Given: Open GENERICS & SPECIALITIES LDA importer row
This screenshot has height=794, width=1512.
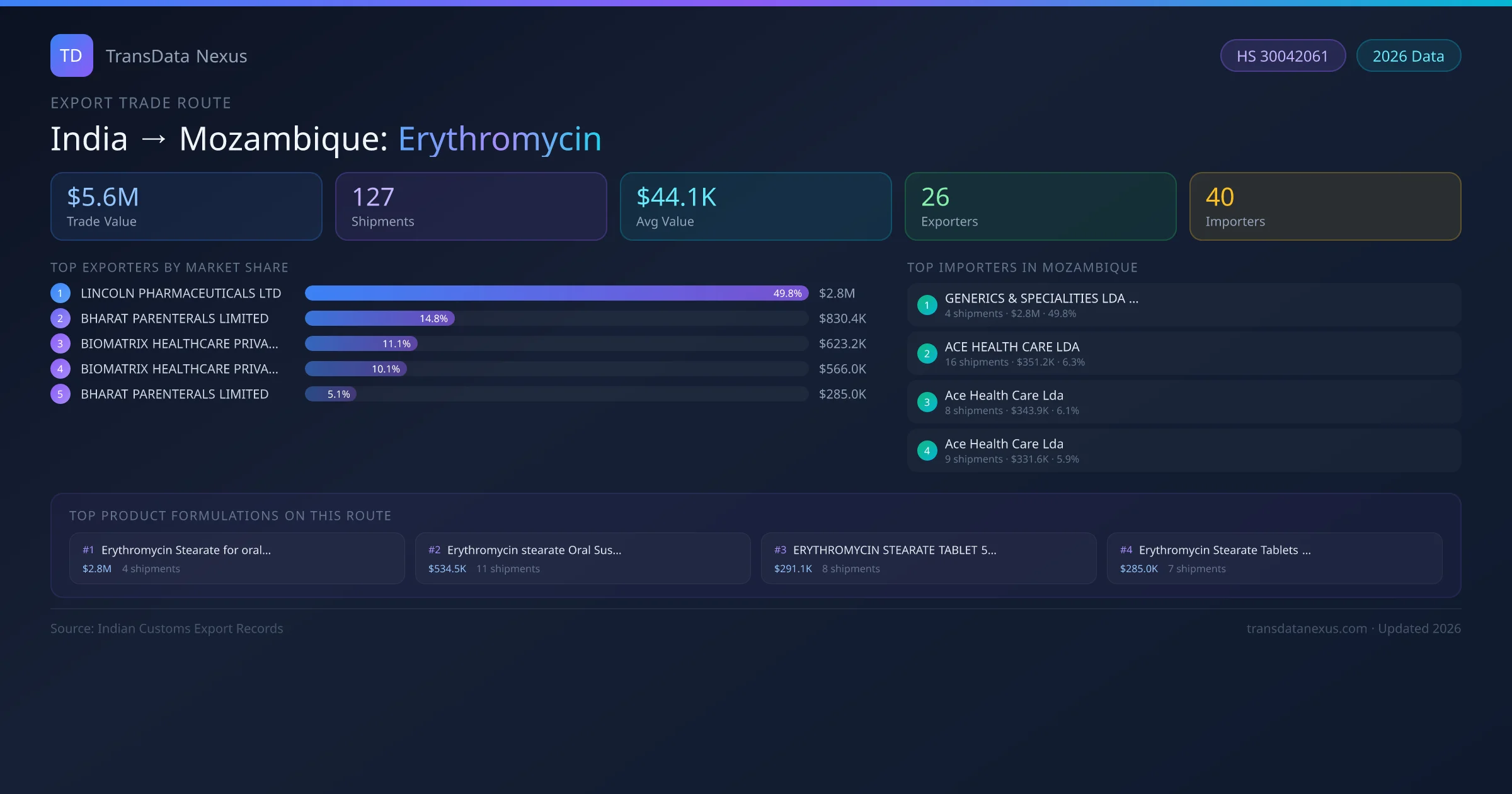Looking at the screenshot, I should coord(1183,305).
